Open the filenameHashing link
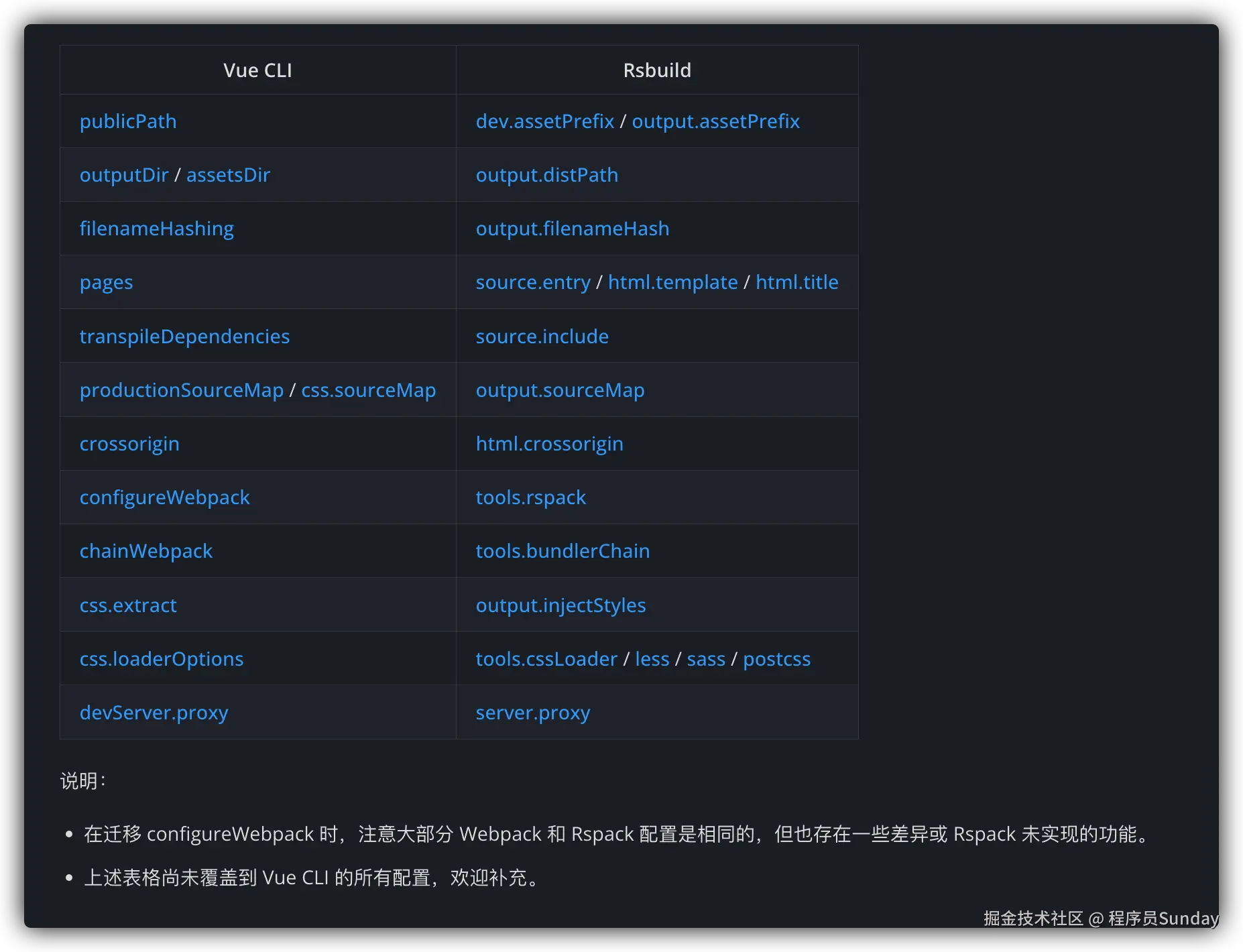This screenshot has width=1243, height=952. tap(157, 229)
